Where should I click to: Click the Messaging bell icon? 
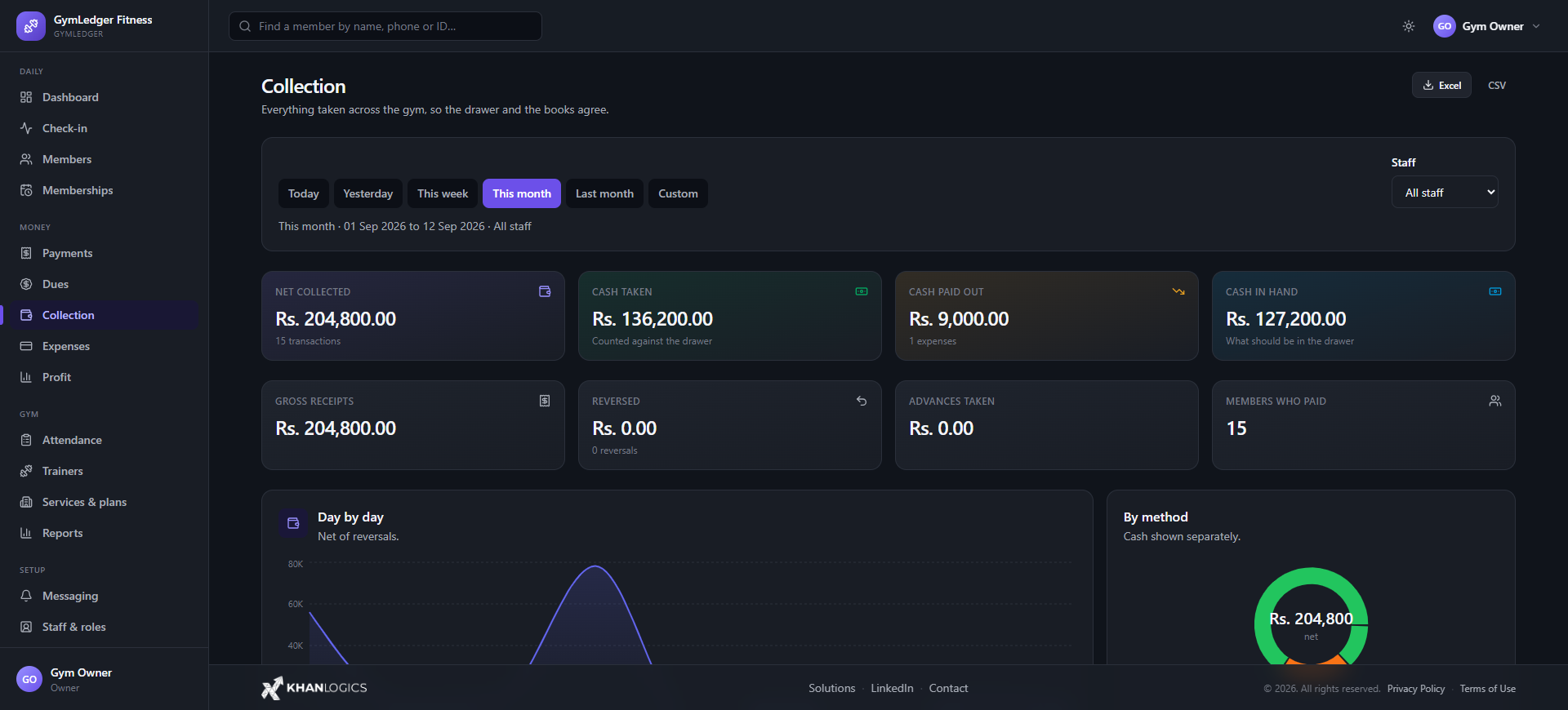[x=26, y=596]
